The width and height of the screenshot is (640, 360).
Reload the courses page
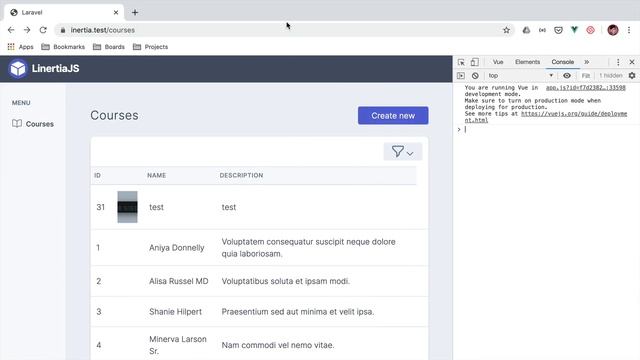click(x=43, y=30)
